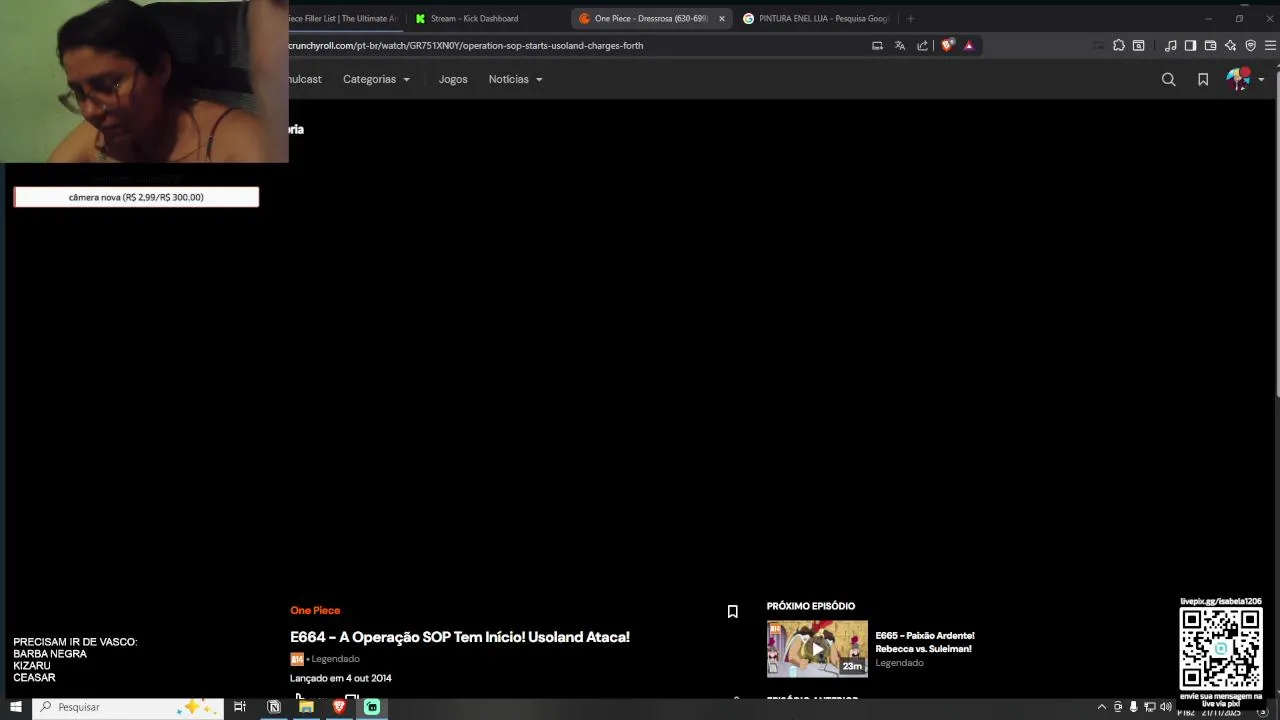Open a new browser tab
The height and width of the screenshot is (720, 1280).
tap(910, 18)
